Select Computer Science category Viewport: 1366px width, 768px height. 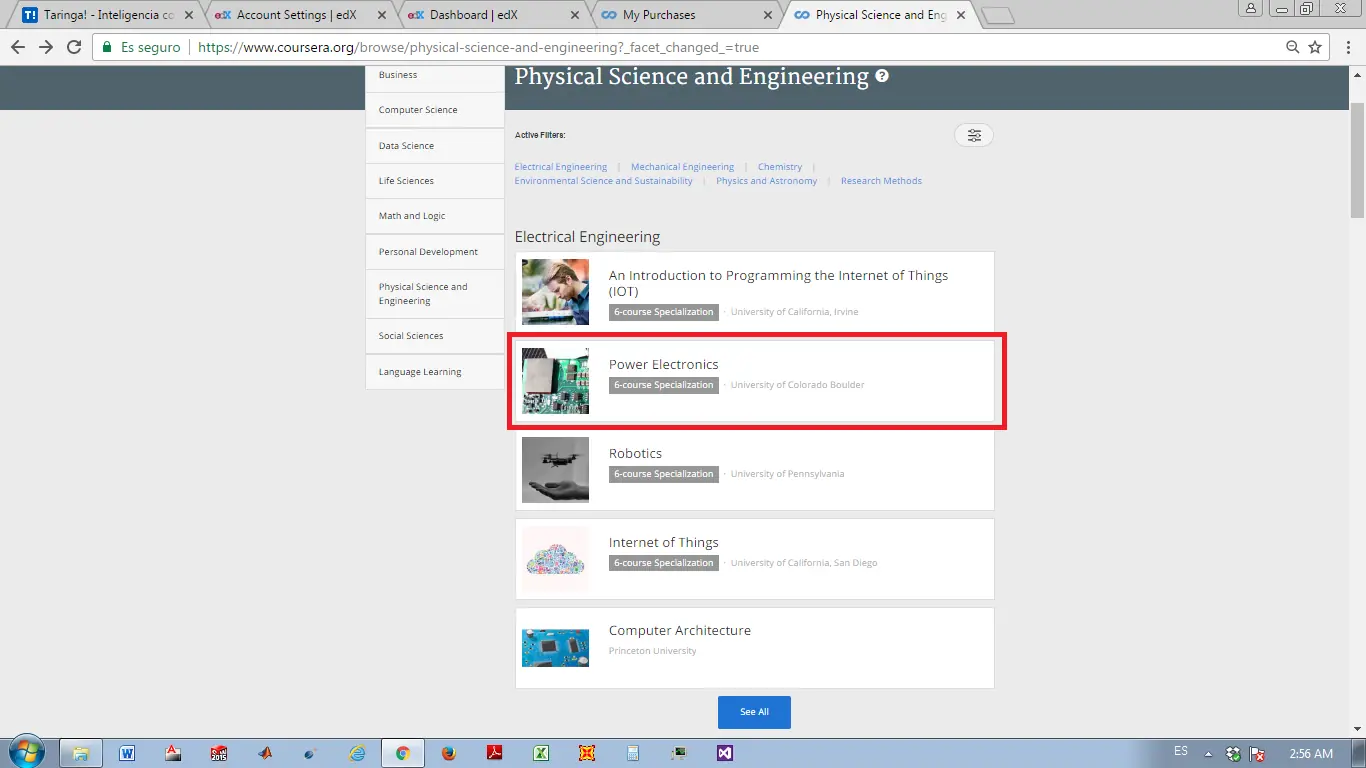point(435,110)
